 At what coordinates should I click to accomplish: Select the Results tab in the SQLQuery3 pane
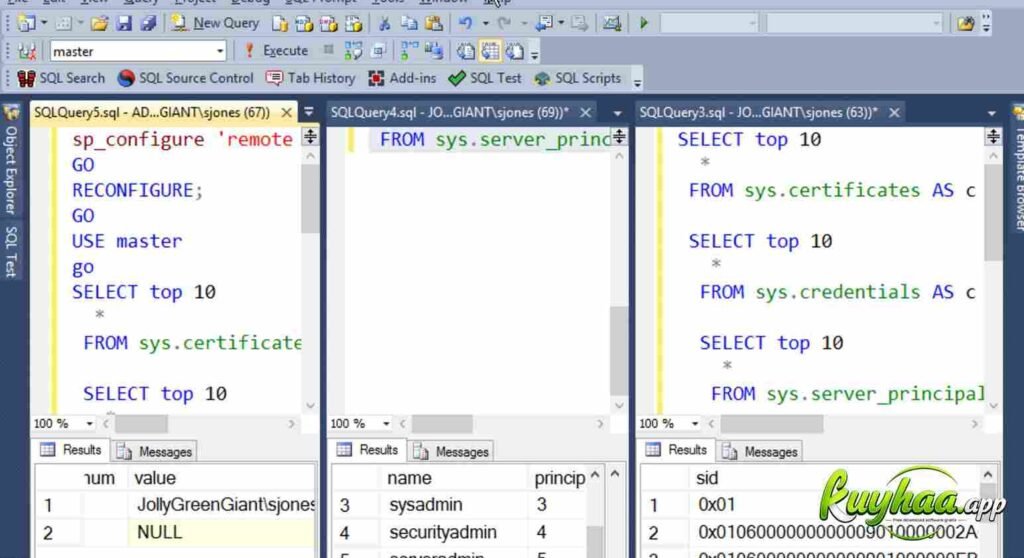[676, 450]
